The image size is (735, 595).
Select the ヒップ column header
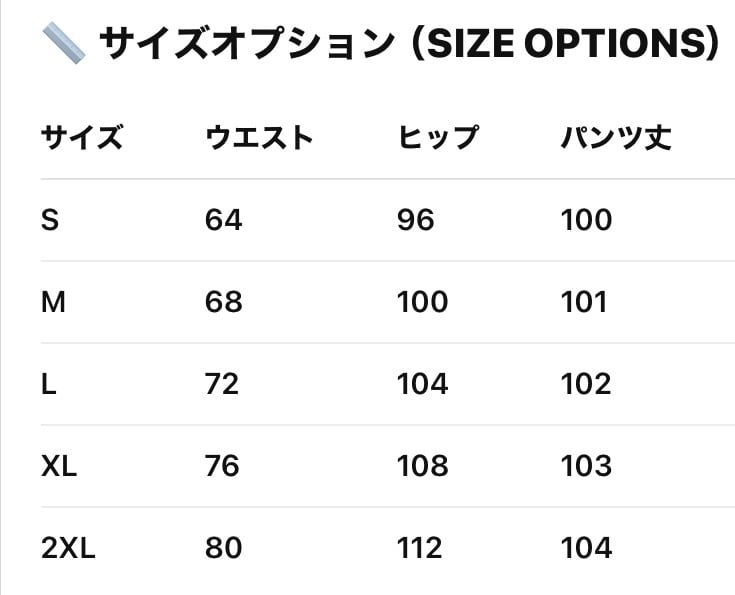coord(438,137)
